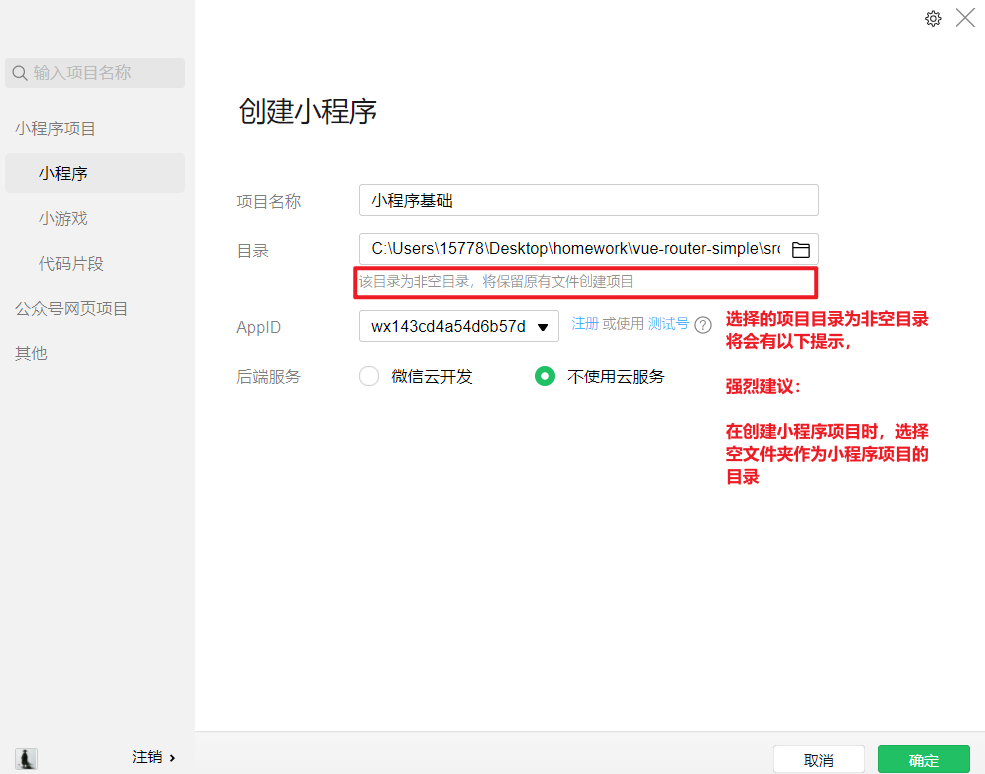The height and width of the screenshot is (774, 985).
Task: Open the 小程序 sidebar item
Action: pos(64,173)
